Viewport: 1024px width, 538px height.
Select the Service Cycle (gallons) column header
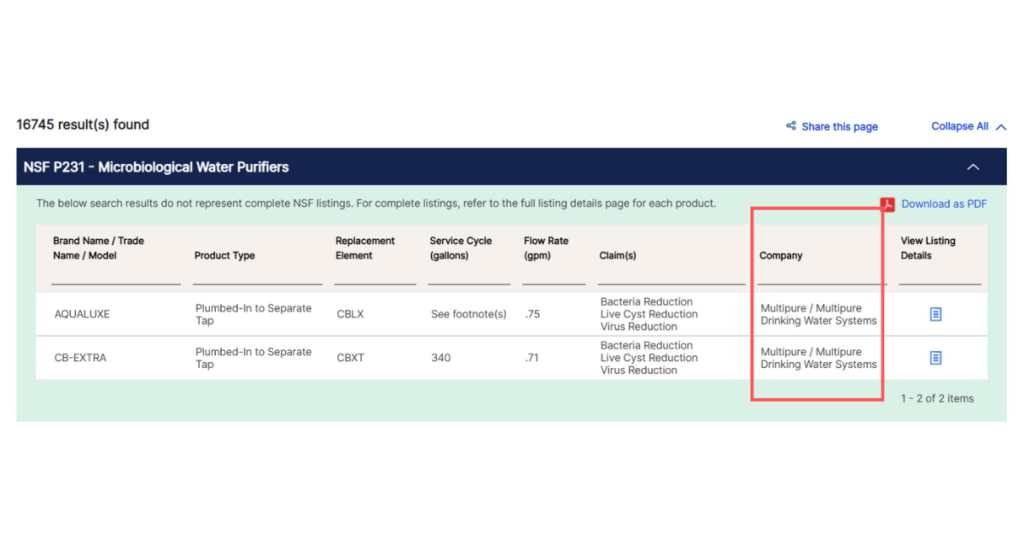pos(460,248)
